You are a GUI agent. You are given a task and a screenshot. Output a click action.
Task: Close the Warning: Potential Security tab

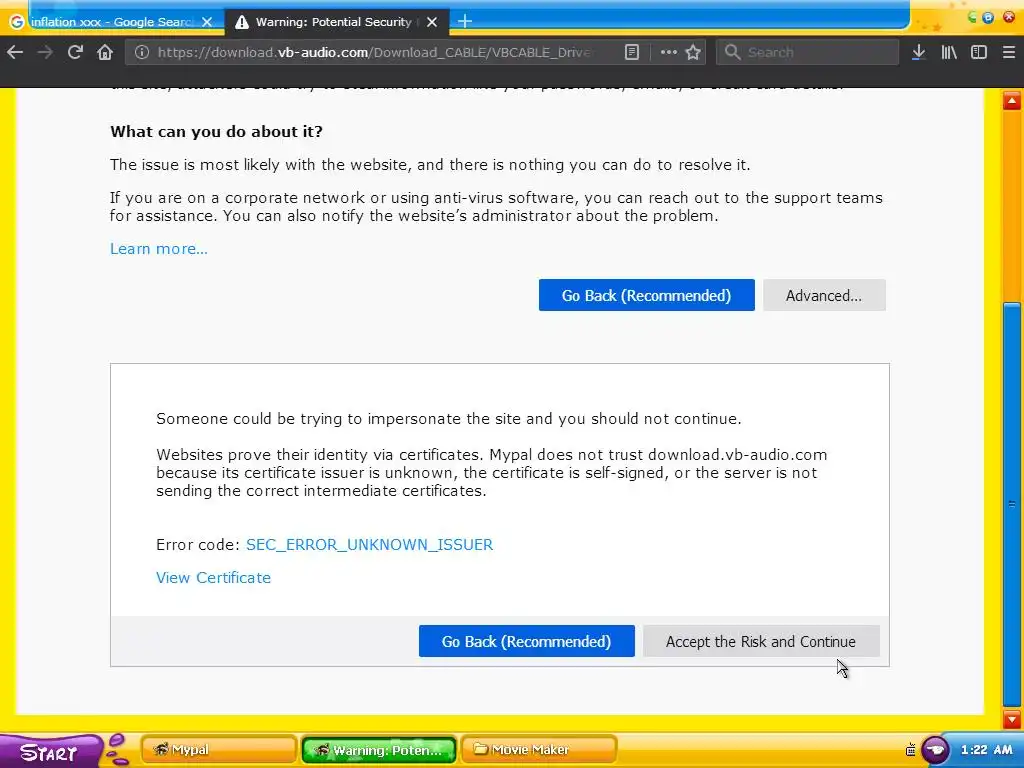pyautogui.click(x=432, y=22)
